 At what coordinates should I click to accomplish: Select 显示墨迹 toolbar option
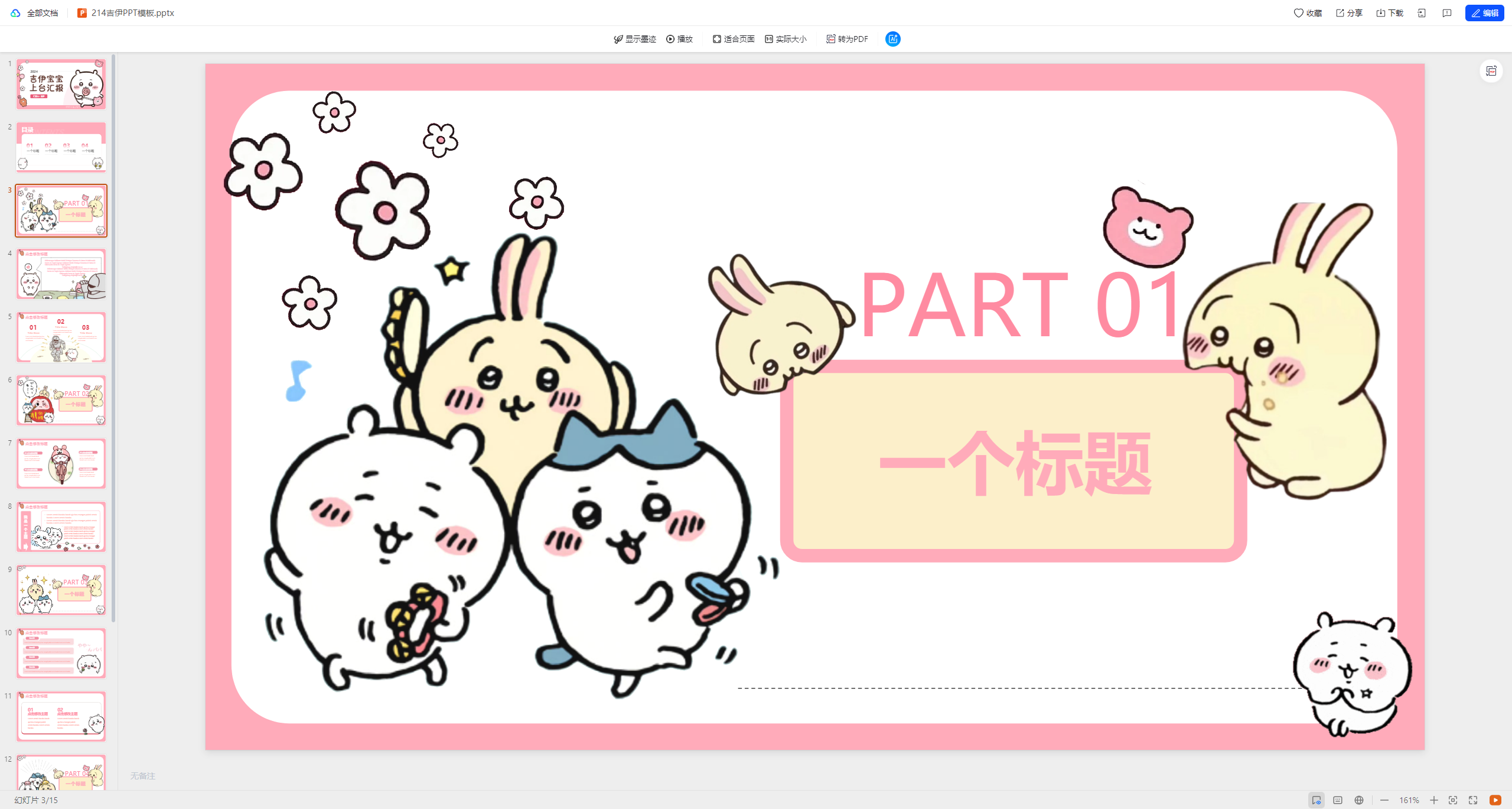pos(635,39)
